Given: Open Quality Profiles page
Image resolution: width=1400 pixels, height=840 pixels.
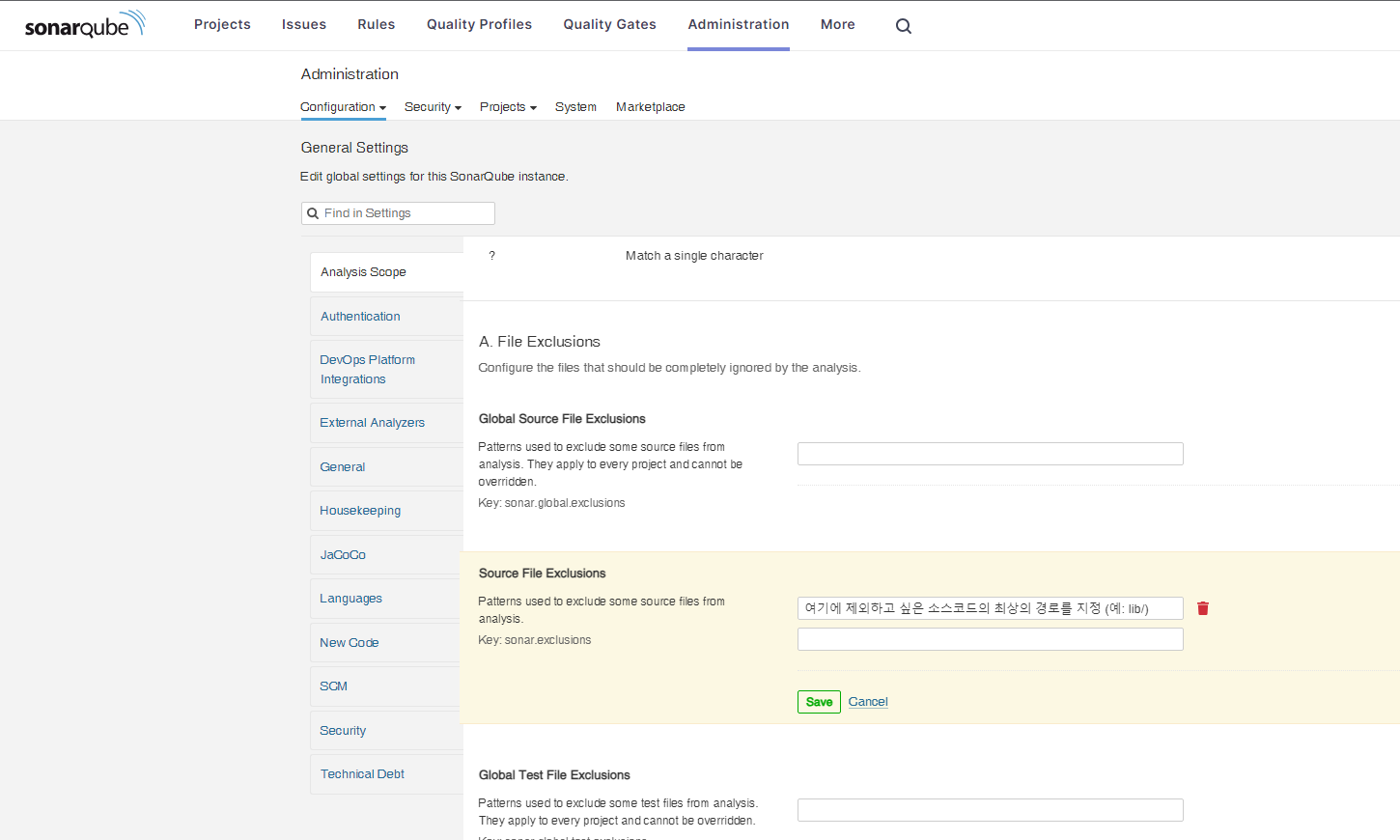Looking at the screenshot, I should coord(480,24).
